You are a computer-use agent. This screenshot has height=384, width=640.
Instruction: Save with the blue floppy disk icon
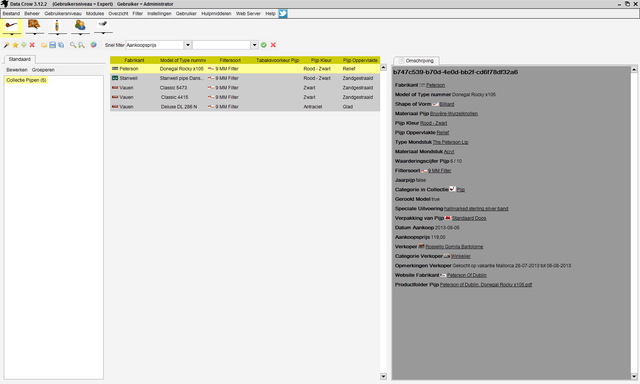point(52,45)
